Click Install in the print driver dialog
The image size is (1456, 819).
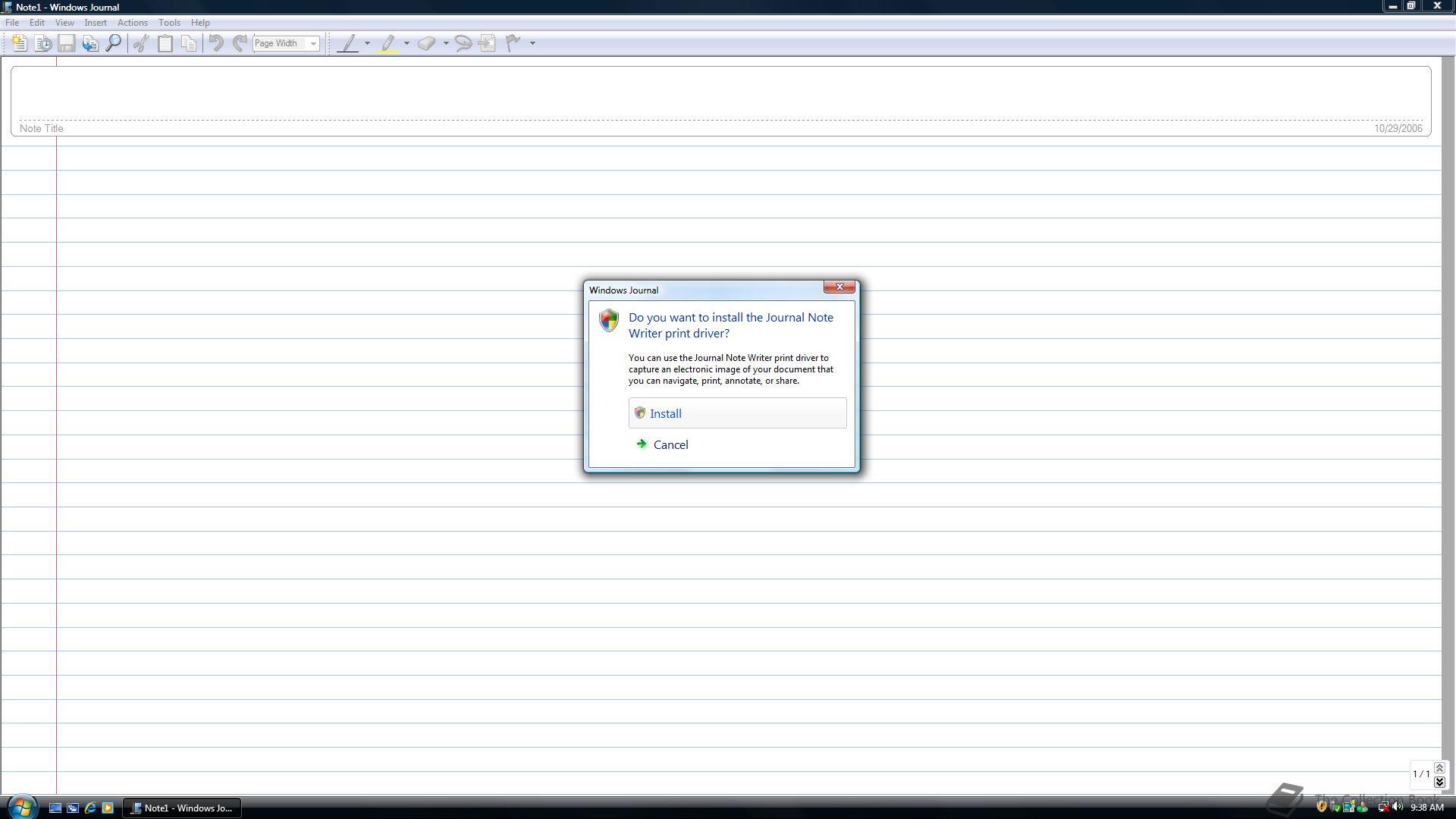coord(737,413)
